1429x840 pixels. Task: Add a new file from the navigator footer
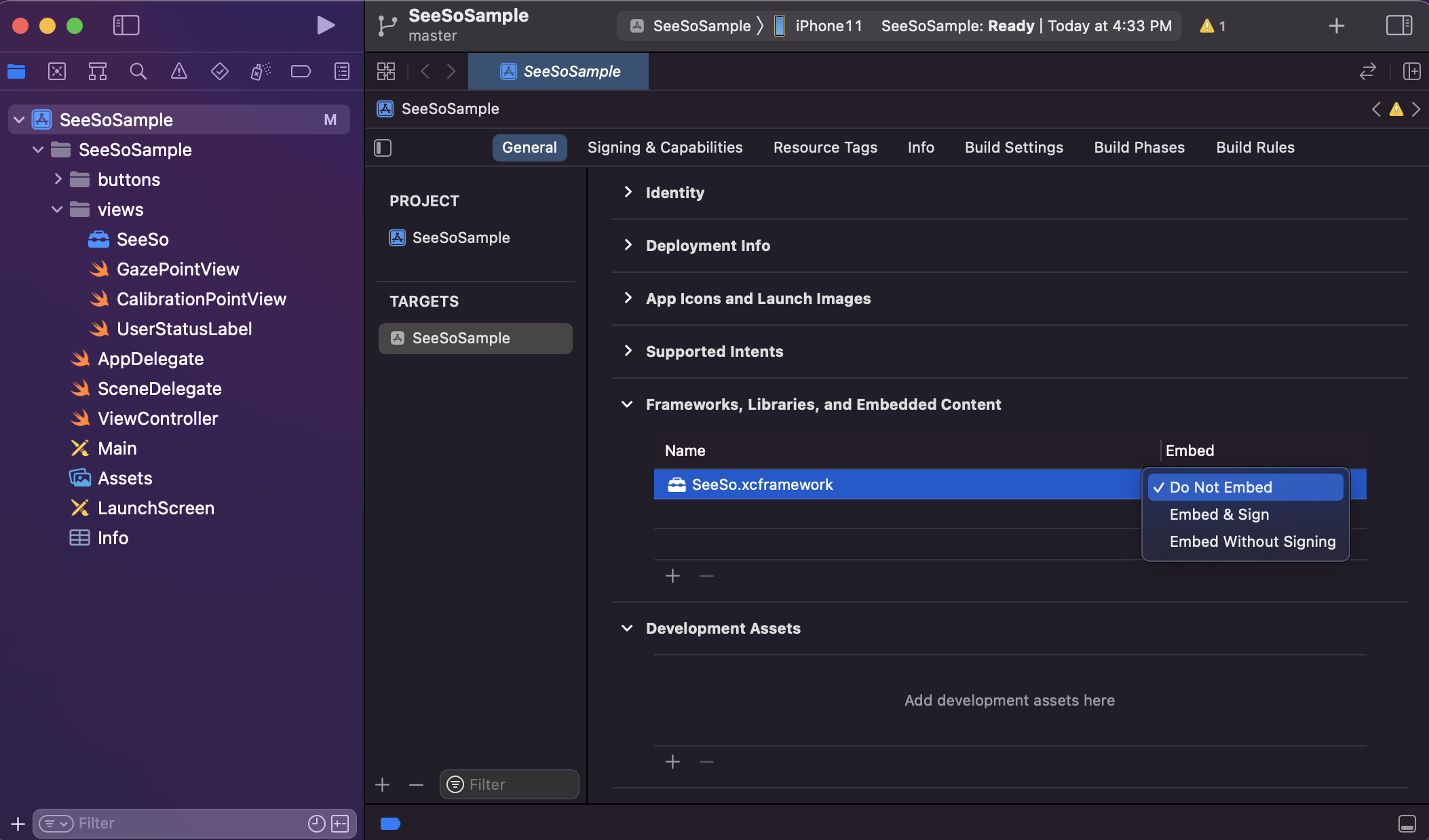point(18,824)
